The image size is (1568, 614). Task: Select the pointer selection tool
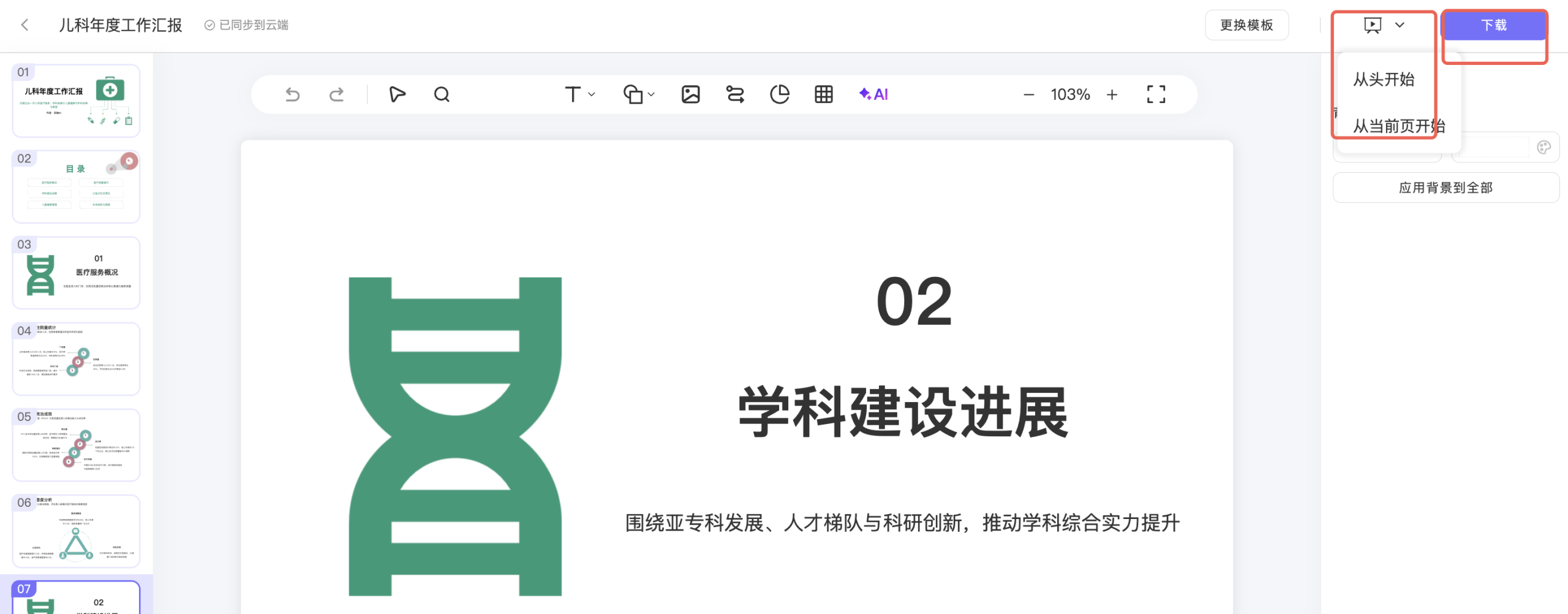pos(397,94)
